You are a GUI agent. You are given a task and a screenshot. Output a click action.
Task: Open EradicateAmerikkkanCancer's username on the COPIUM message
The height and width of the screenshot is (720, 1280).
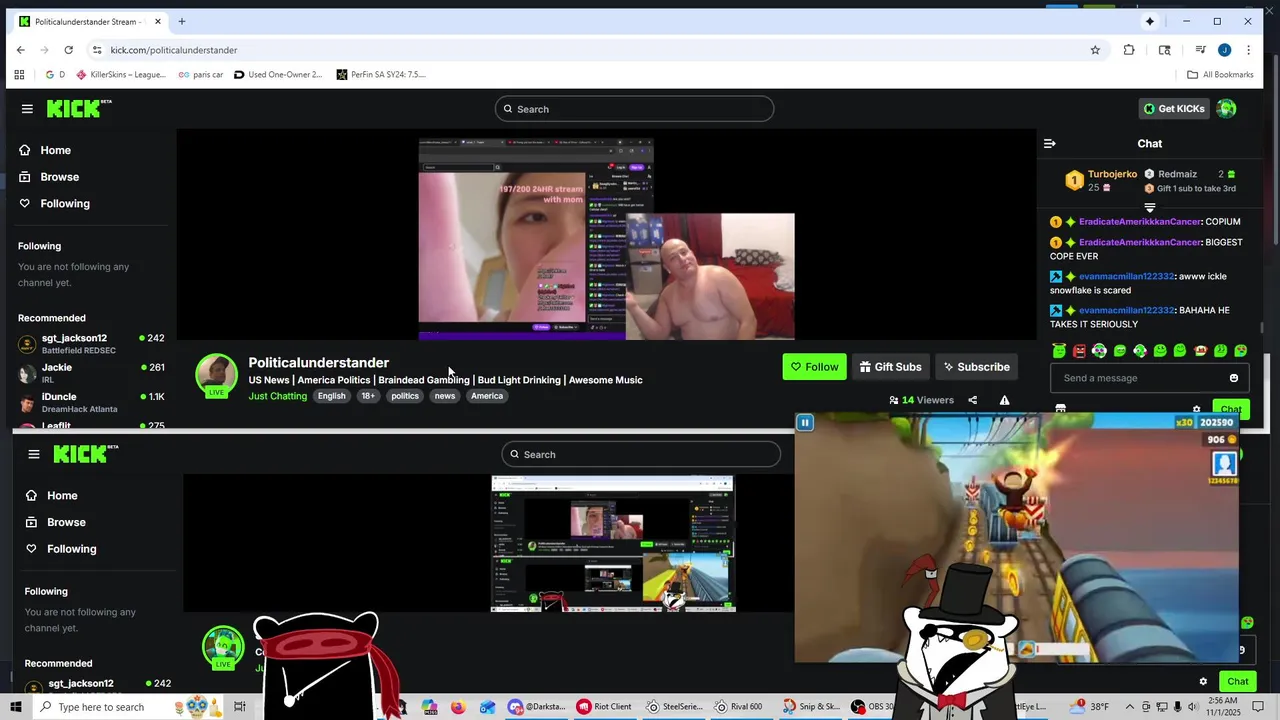1140,222
